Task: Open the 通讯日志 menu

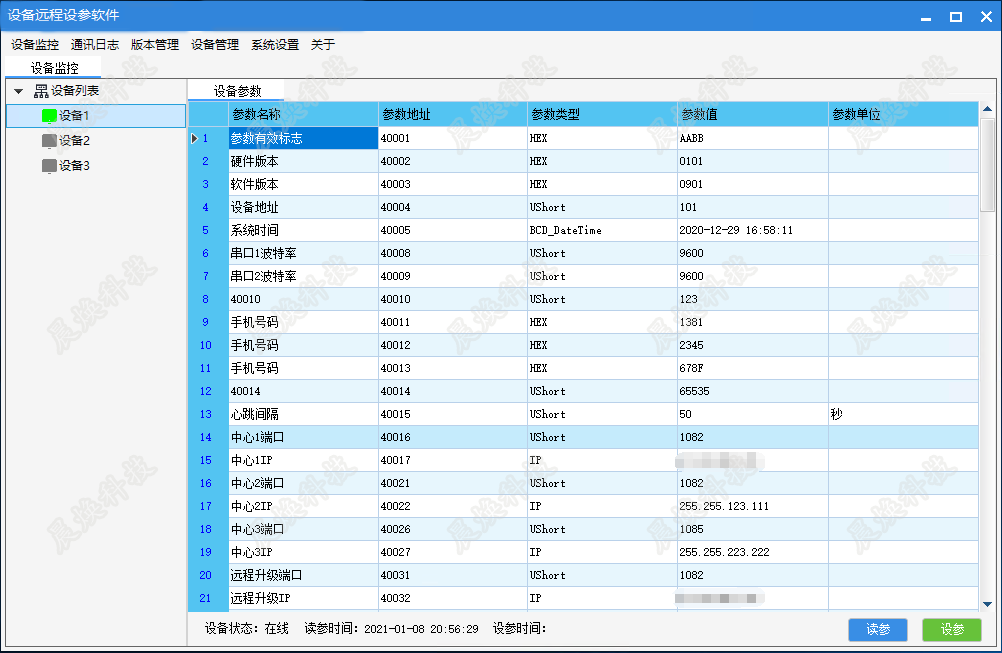Action: click(95, 44)
